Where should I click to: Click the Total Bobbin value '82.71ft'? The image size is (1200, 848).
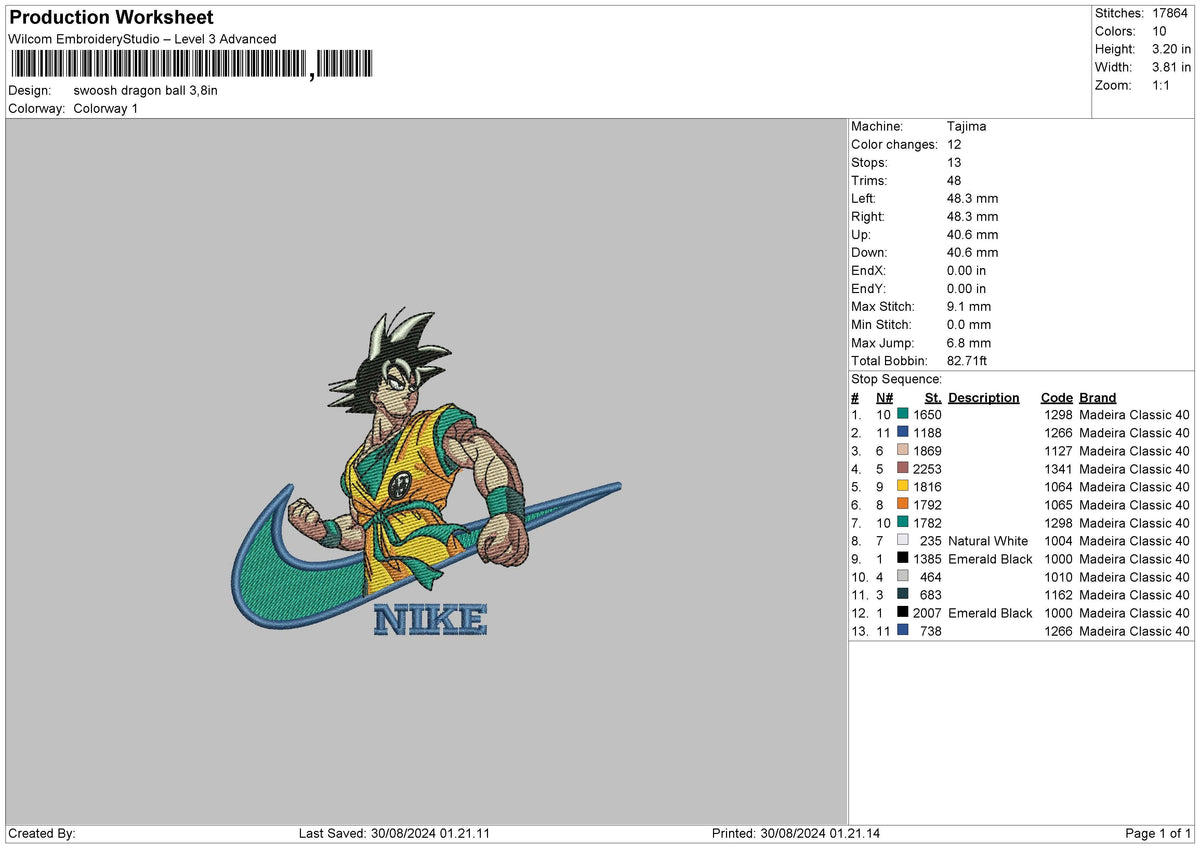(x=967, y=360)
